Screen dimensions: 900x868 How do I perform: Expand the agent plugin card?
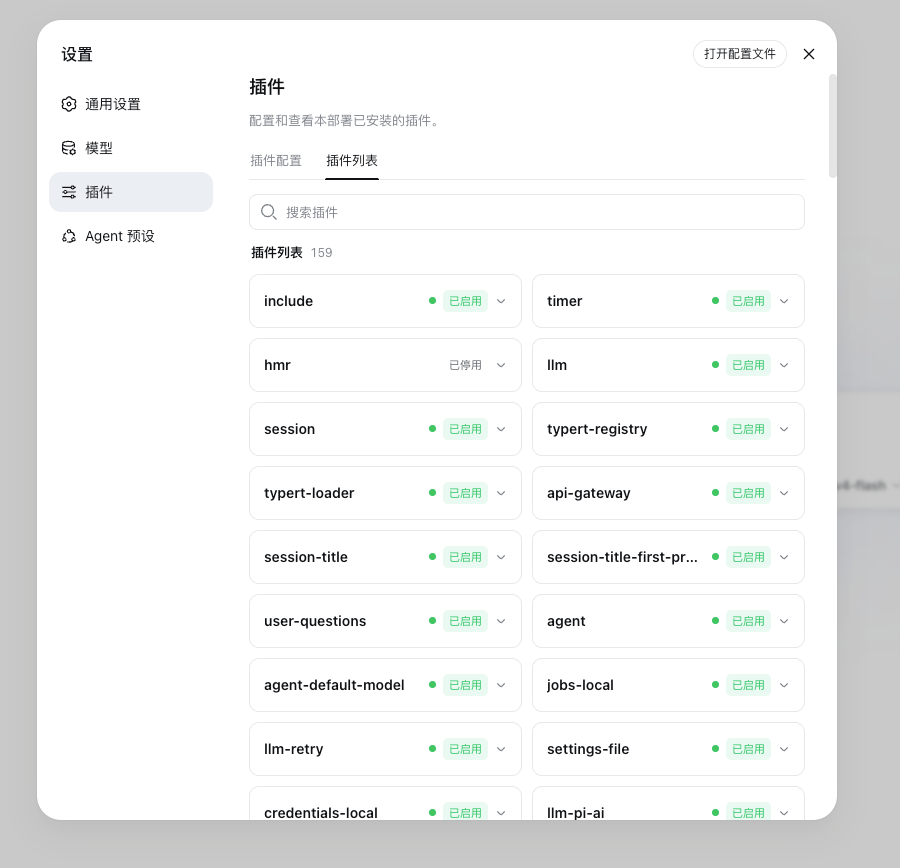(x=784, y=621)
